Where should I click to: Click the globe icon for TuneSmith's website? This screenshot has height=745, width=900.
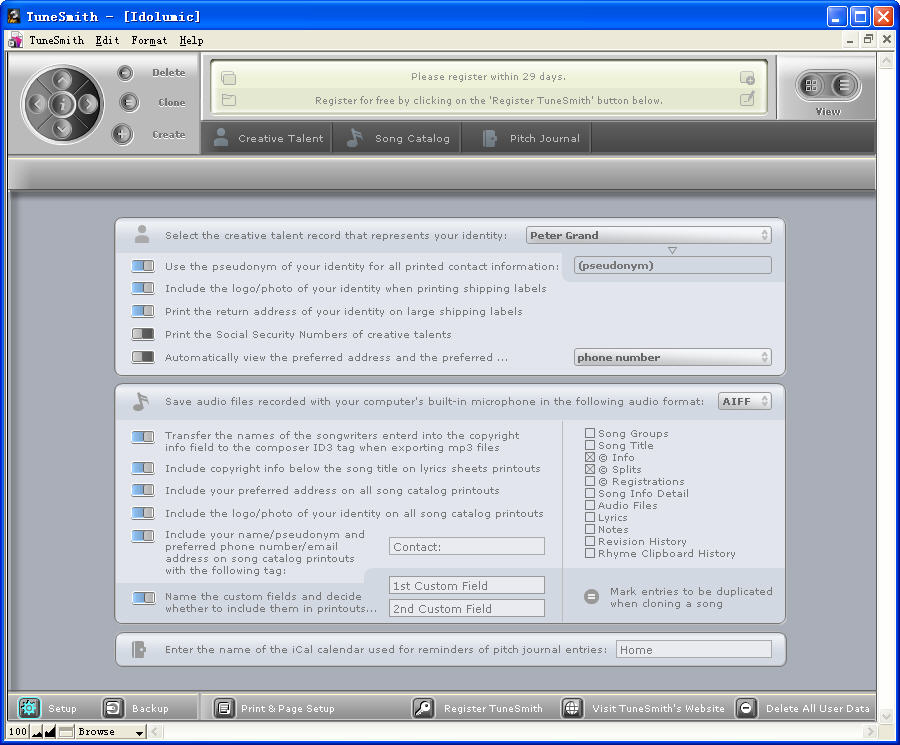click(x=572, y=708)
